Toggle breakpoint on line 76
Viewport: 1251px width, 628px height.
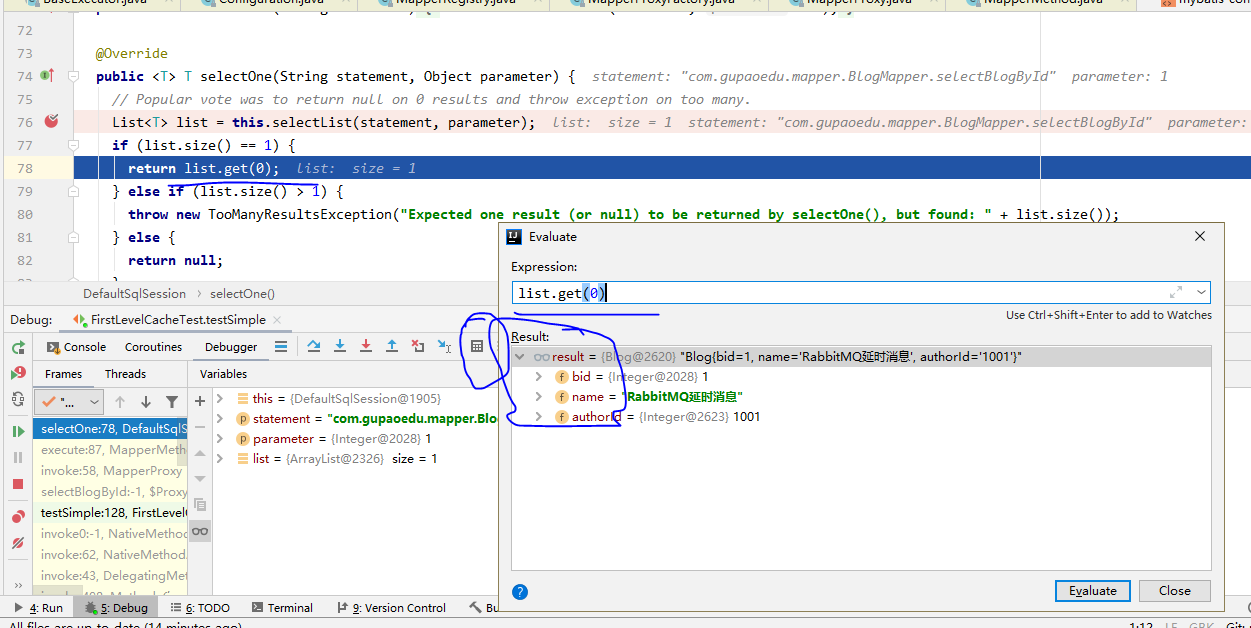(x=51, y=121)
